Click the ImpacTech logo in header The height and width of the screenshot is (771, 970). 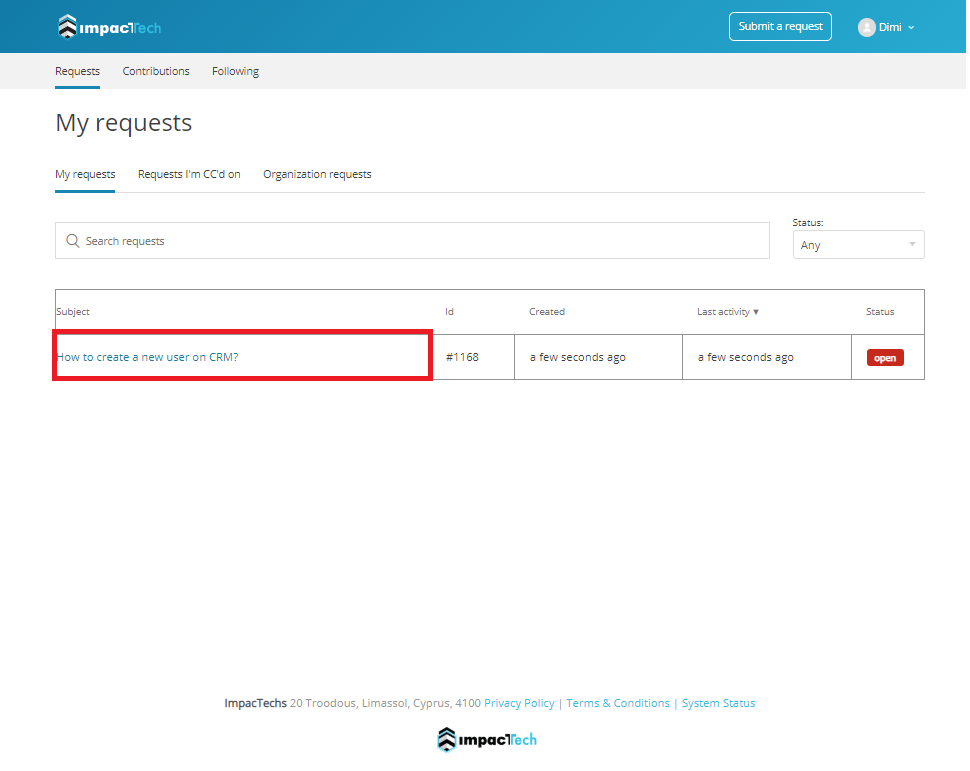pos(109,27)
